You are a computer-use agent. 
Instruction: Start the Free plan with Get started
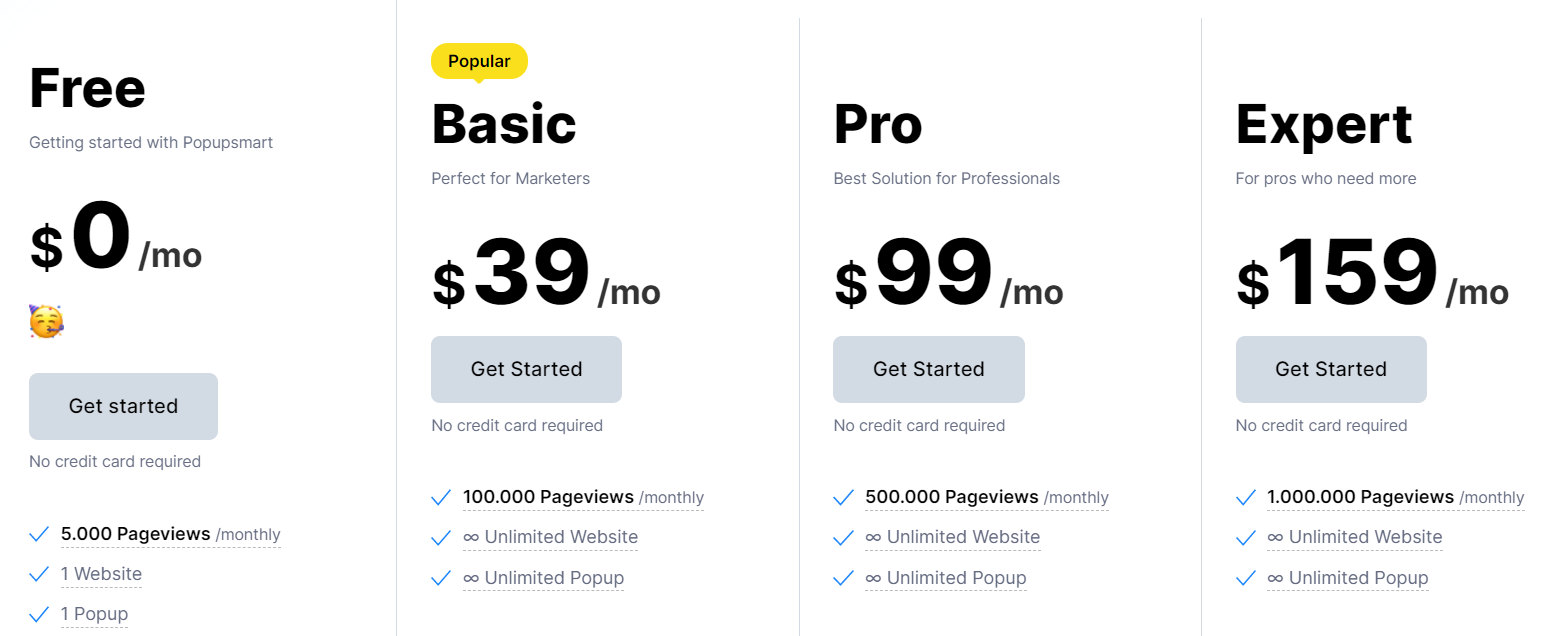(123, 406)
